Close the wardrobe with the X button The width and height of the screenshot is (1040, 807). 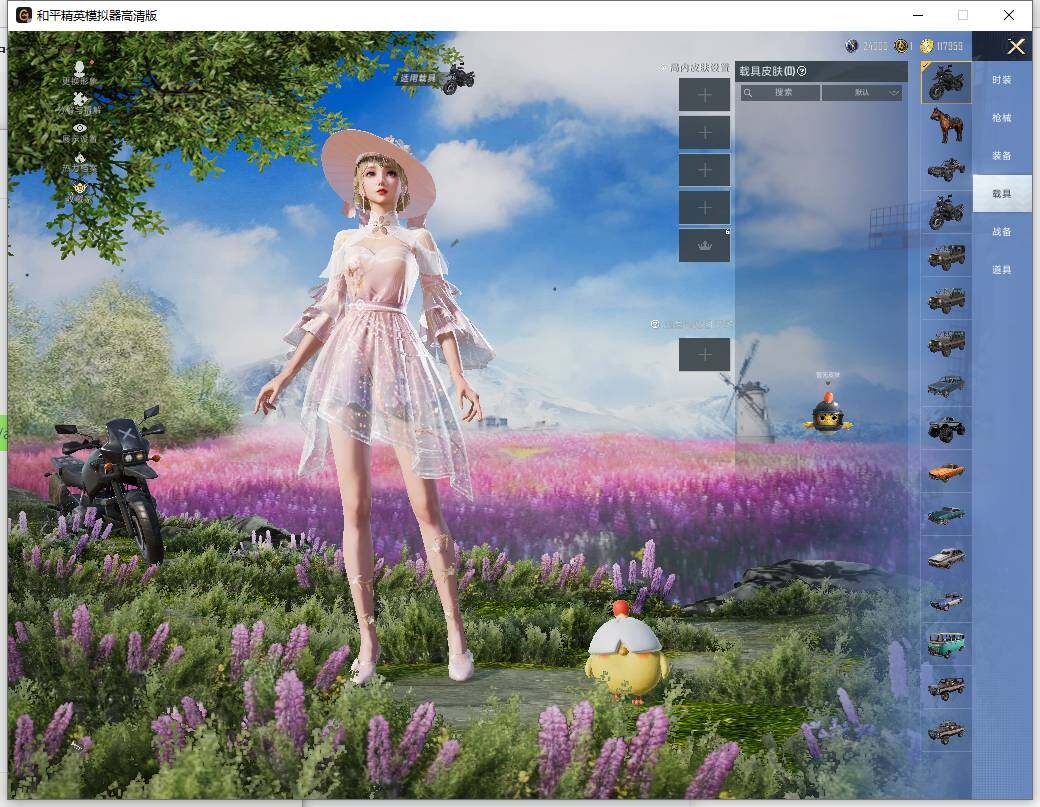coord(1016,46)
